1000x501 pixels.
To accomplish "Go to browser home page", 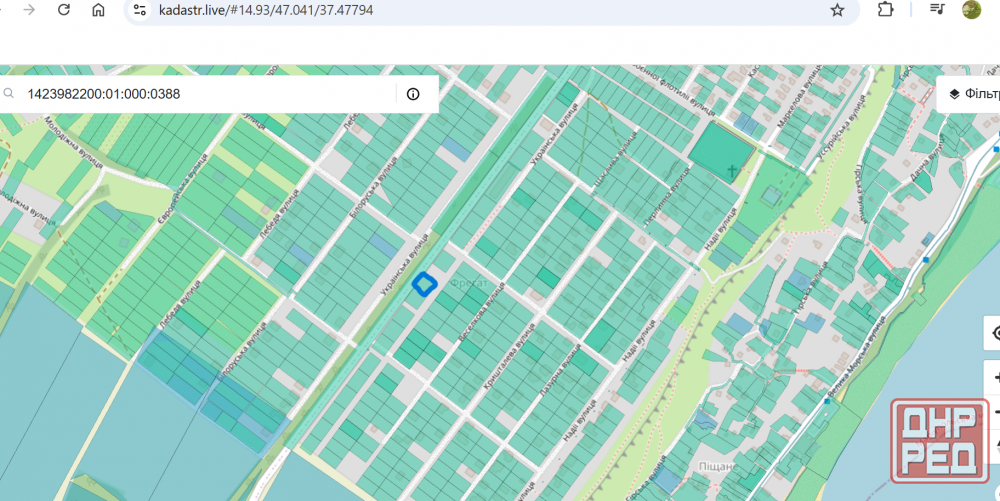I will tap(98, 10).
